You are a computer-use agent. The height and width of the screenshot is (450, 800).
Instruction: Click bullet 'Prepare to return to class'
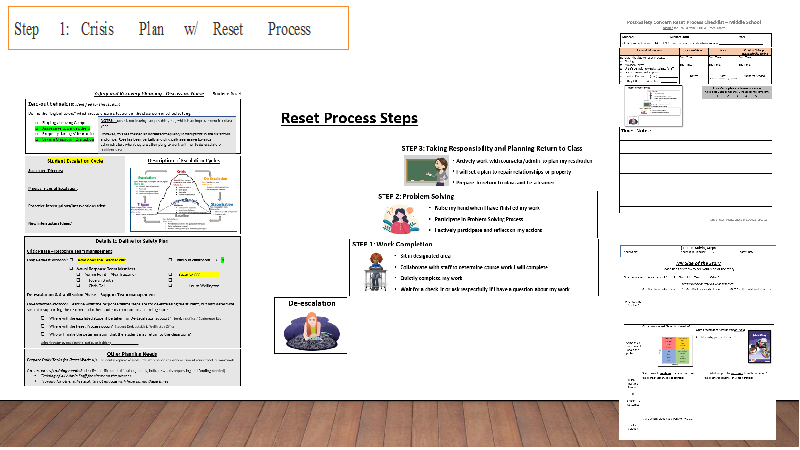pos(505,183)
